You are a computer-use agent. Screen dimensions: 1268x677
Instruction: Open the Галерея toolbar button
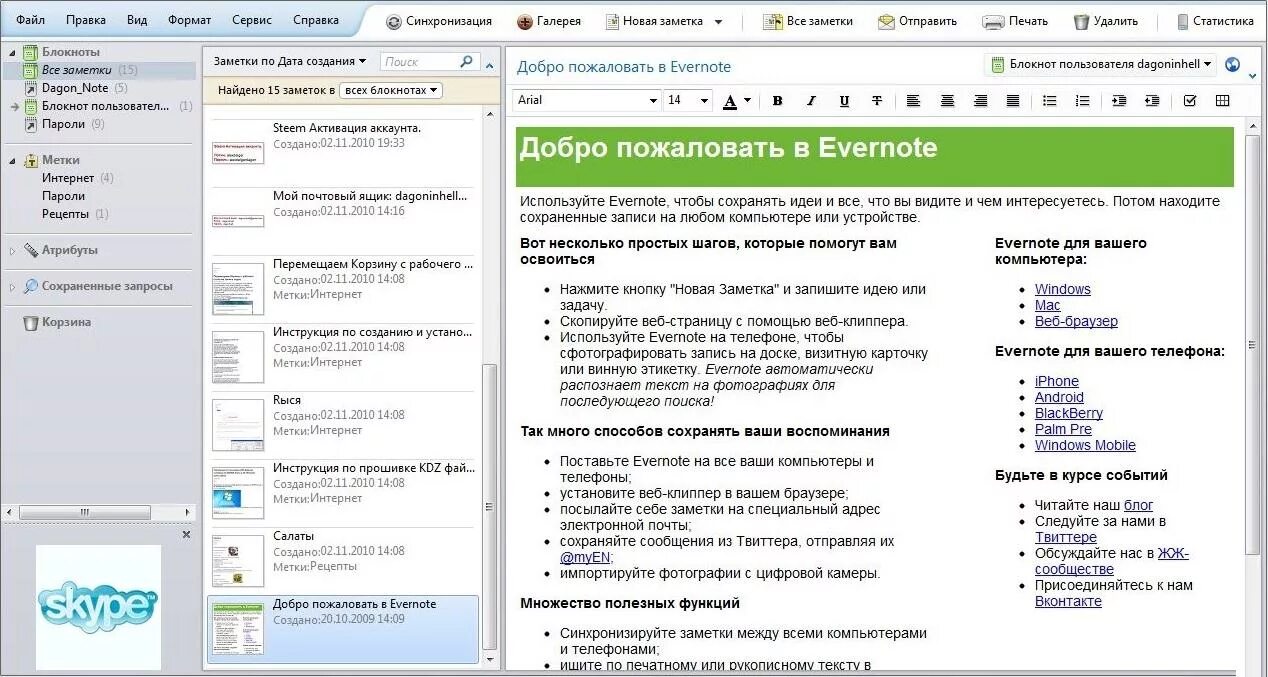[x=548, y=21]
